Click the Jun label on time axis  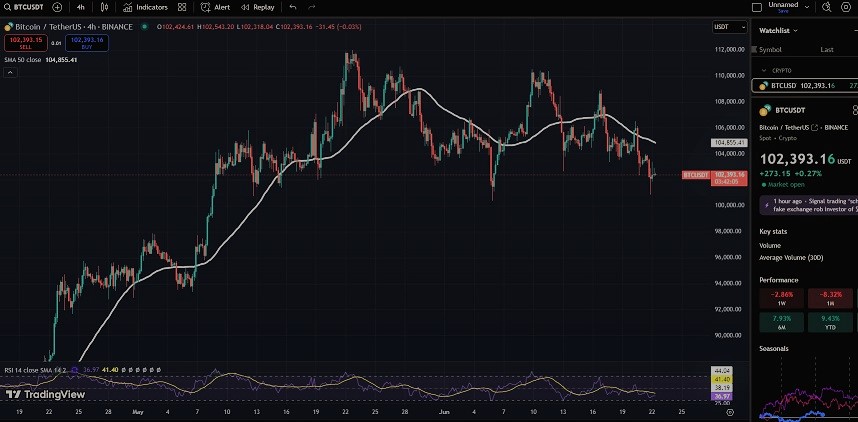coord(444,412)
